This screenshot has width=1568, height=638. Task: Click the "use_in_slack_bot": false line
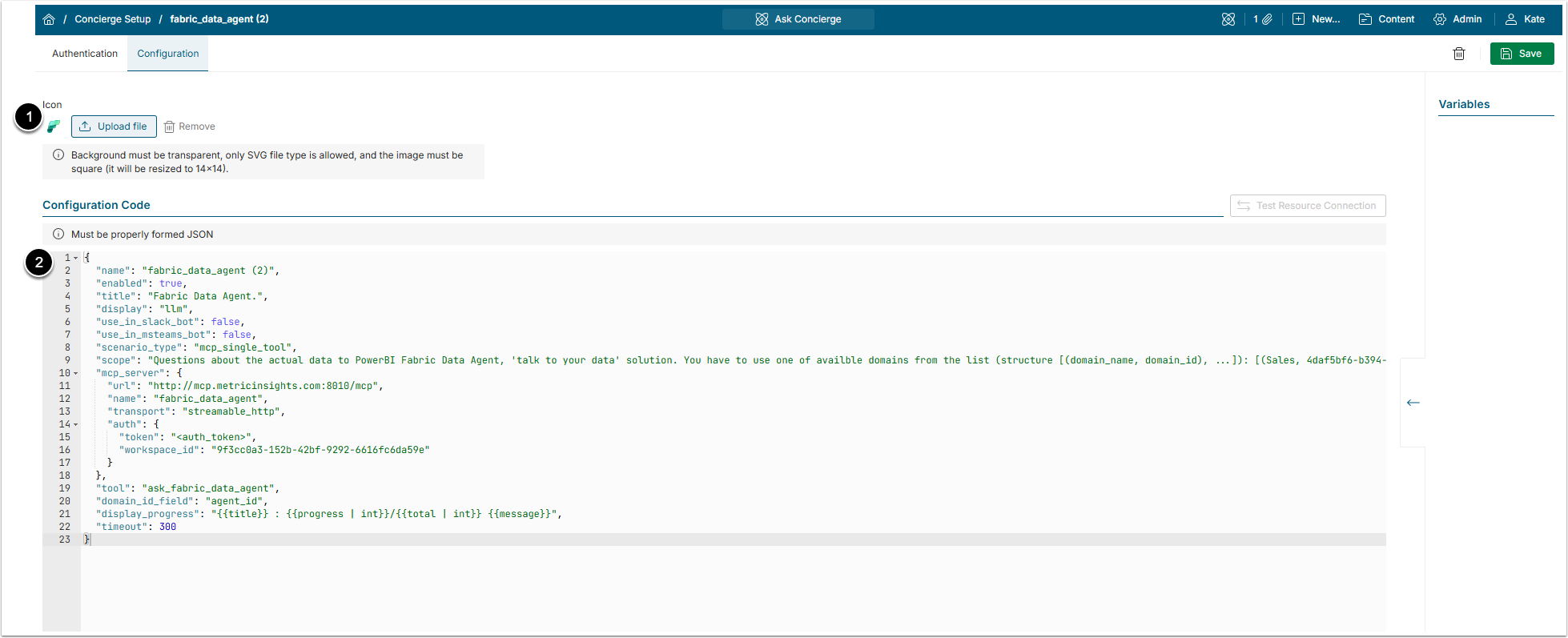coord(170,322)
